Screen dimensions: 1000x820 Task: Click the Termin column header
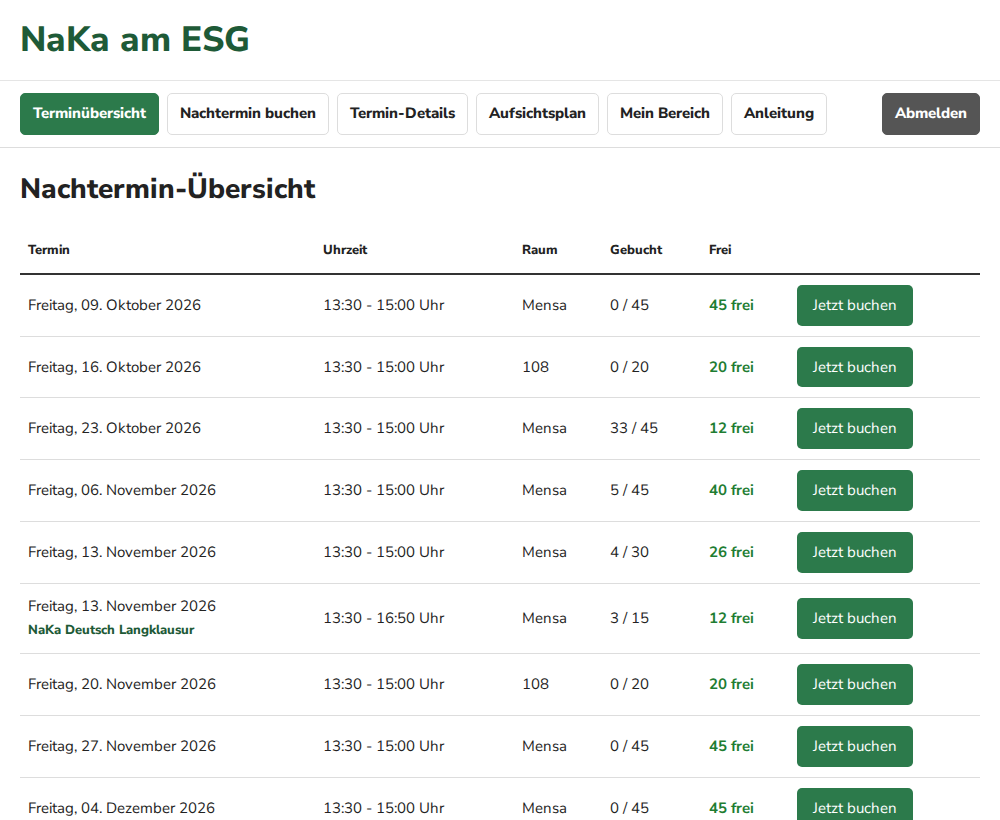[48, 250]
